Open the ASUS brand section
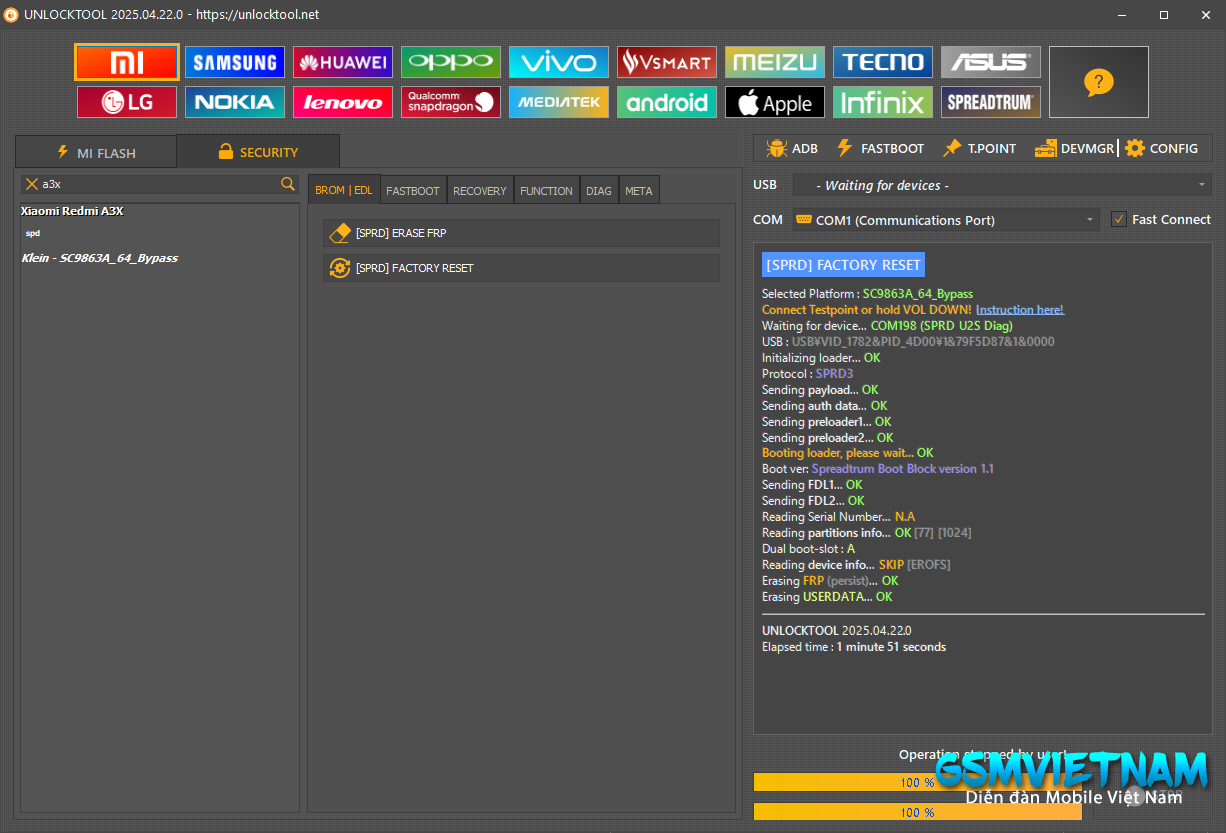This screenshot has width=1226, height=833. (991, 62)
